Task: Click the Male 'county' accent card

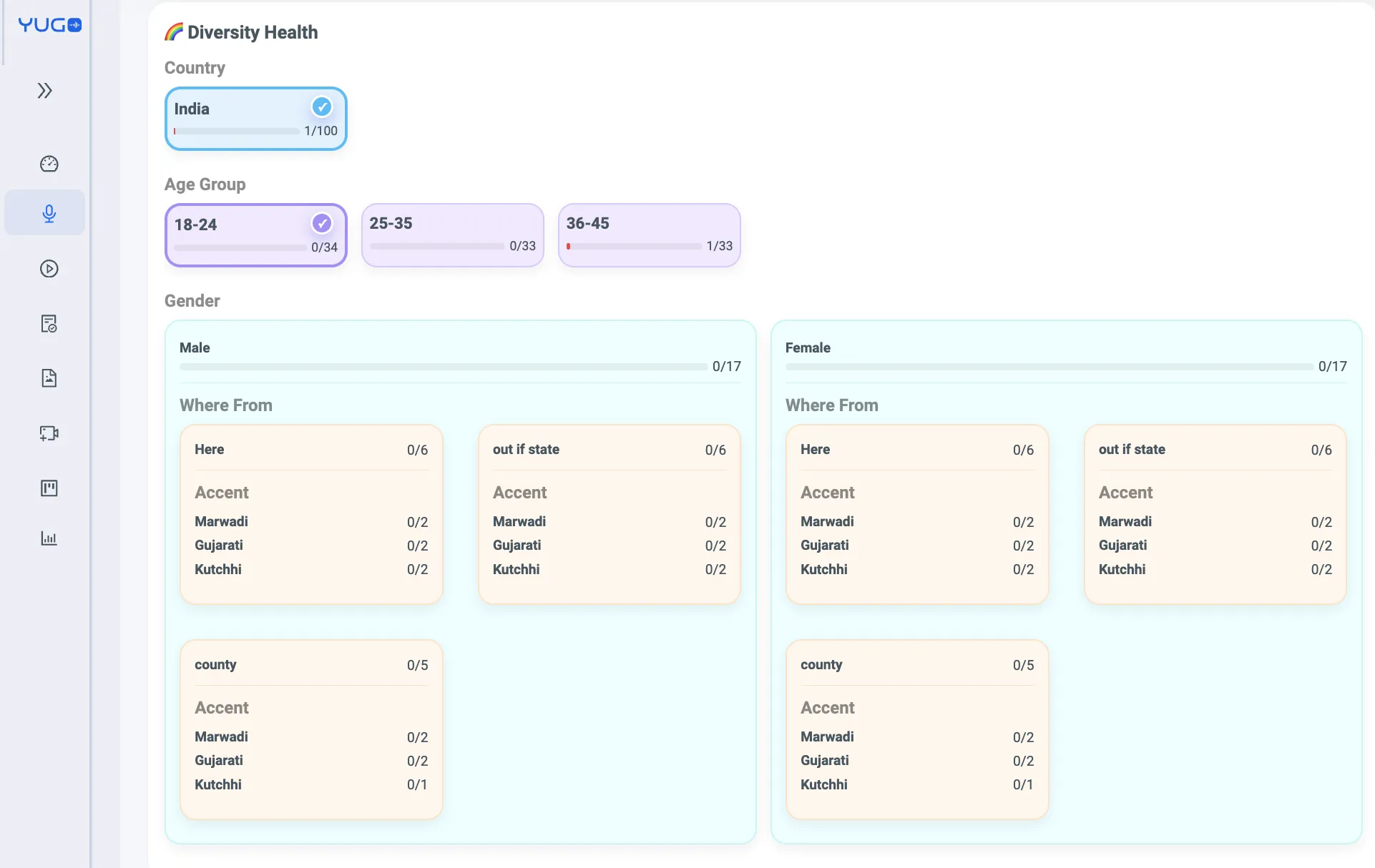Action: pos(310,730)
